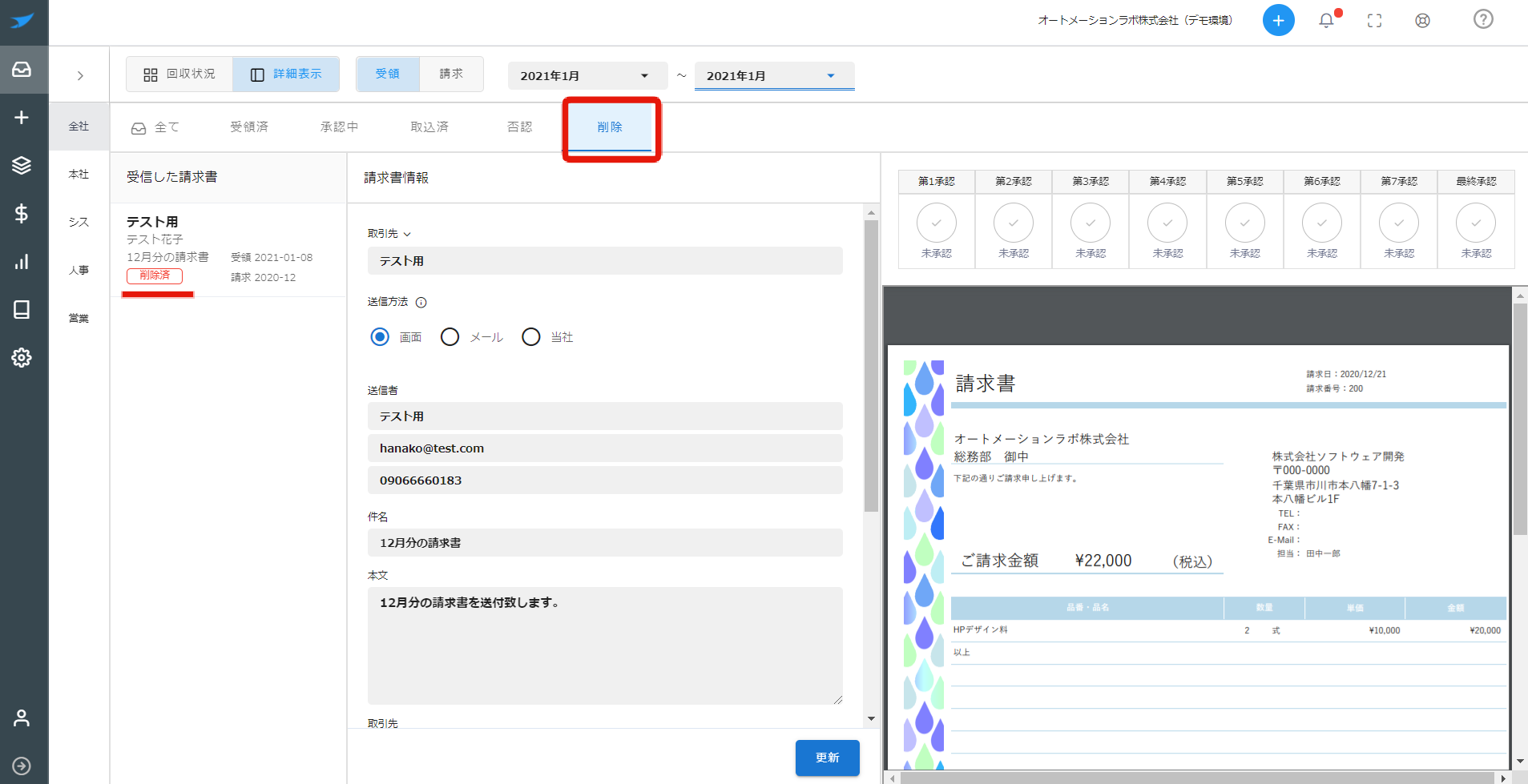This screenshot has height=784, width=1528.
Task: Click the 削除済 status badge
Action: pyautogui.click(x=155, y=275)
